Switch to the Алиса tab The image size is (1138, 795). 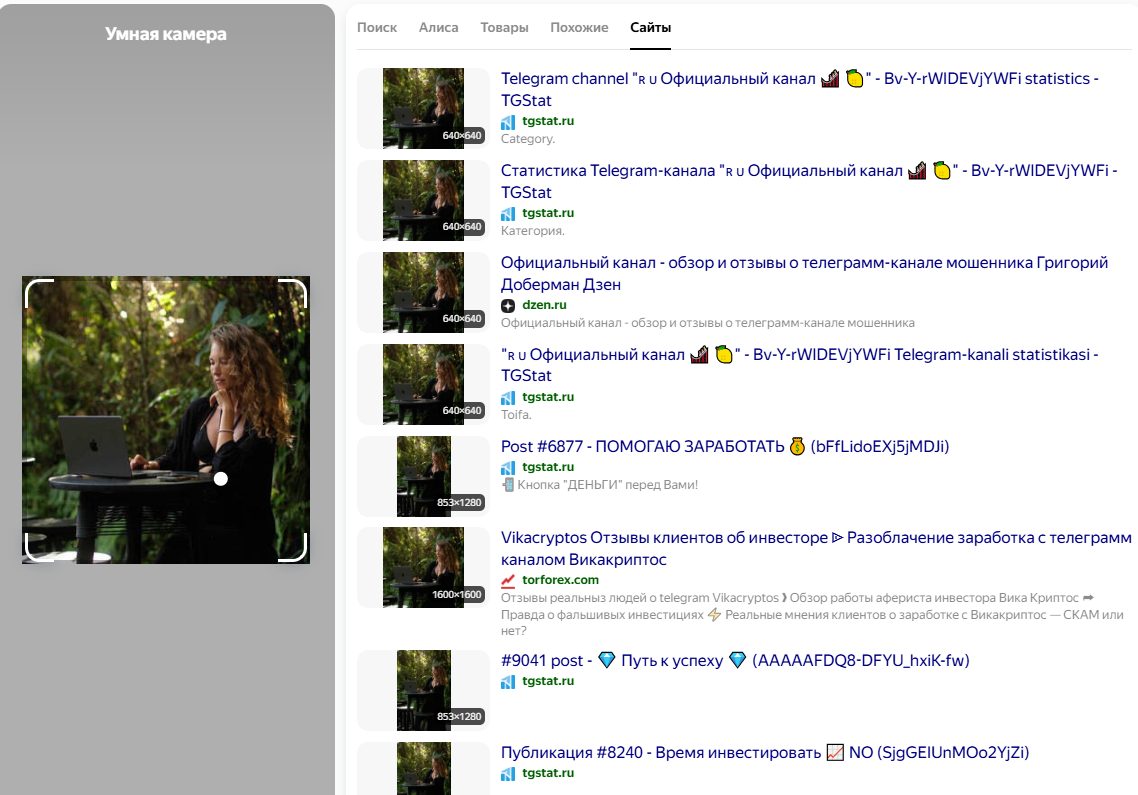click(438, 28)
